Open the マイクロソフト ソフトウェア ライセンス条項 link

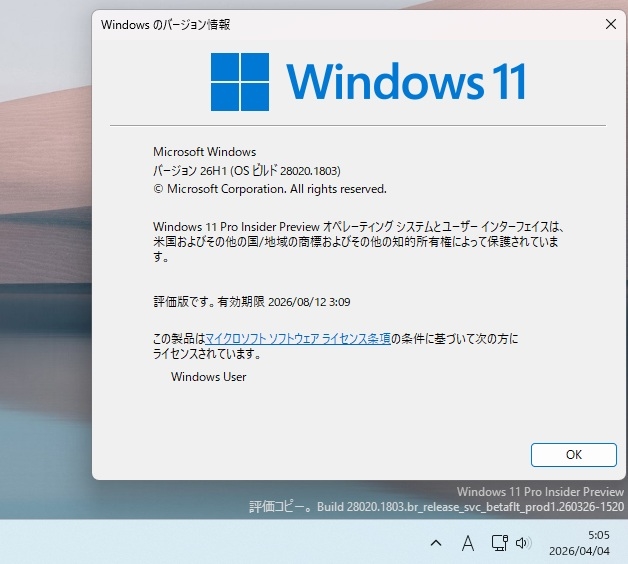tap(298, 339)
